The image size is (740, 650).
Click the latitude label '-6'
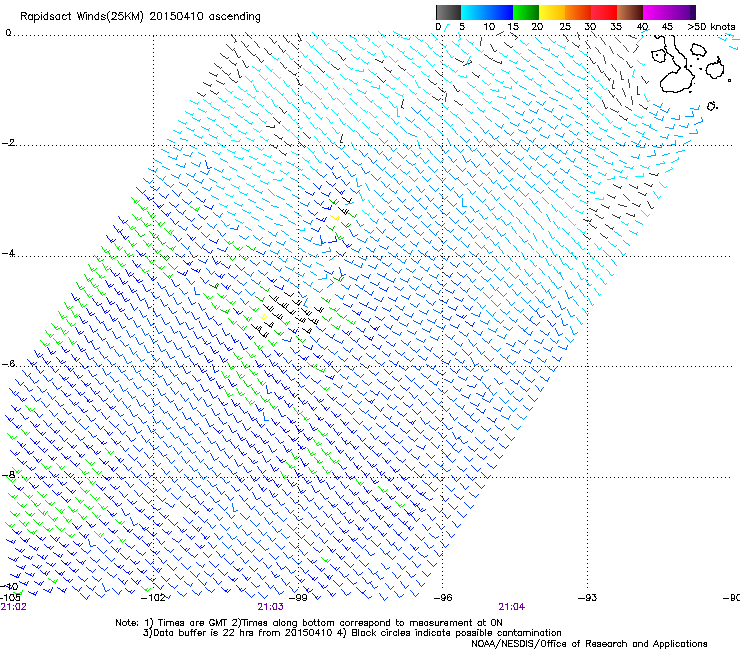tap(8, 364)
